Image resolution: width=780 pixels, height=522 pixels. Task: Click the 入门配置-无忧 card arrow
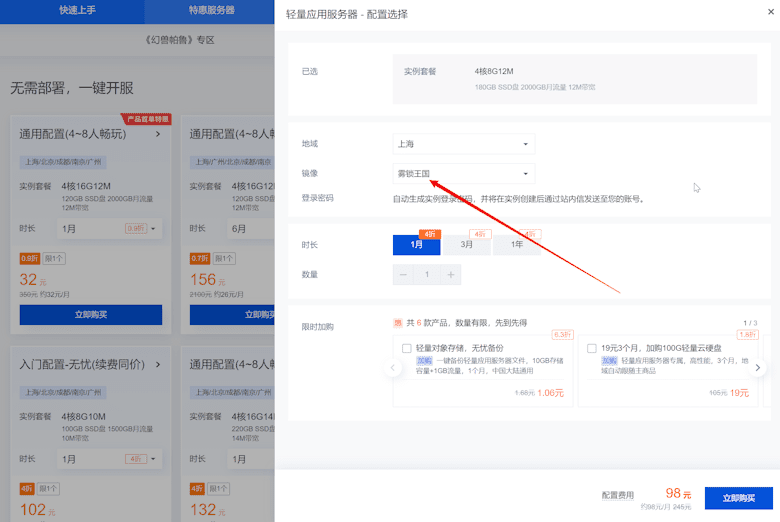click(158, 366)
